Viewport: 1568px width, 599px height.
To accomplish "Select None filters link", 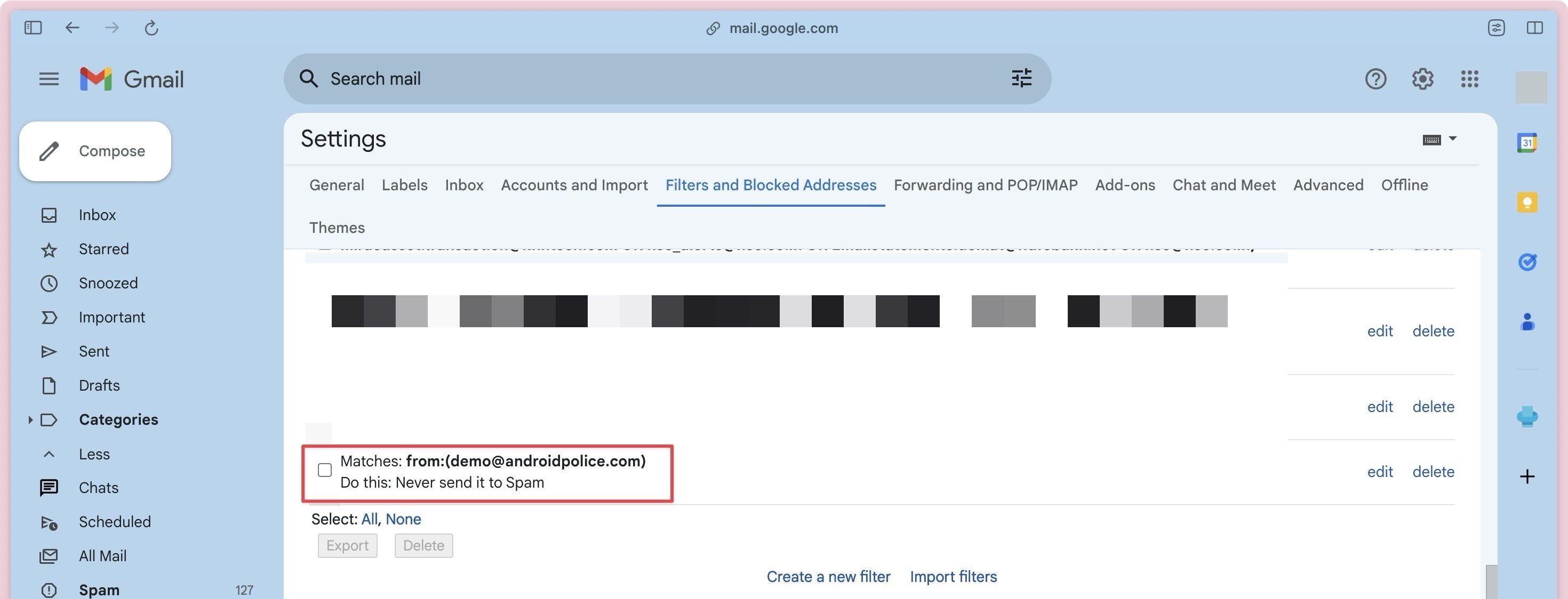I will tap(403, 519).
